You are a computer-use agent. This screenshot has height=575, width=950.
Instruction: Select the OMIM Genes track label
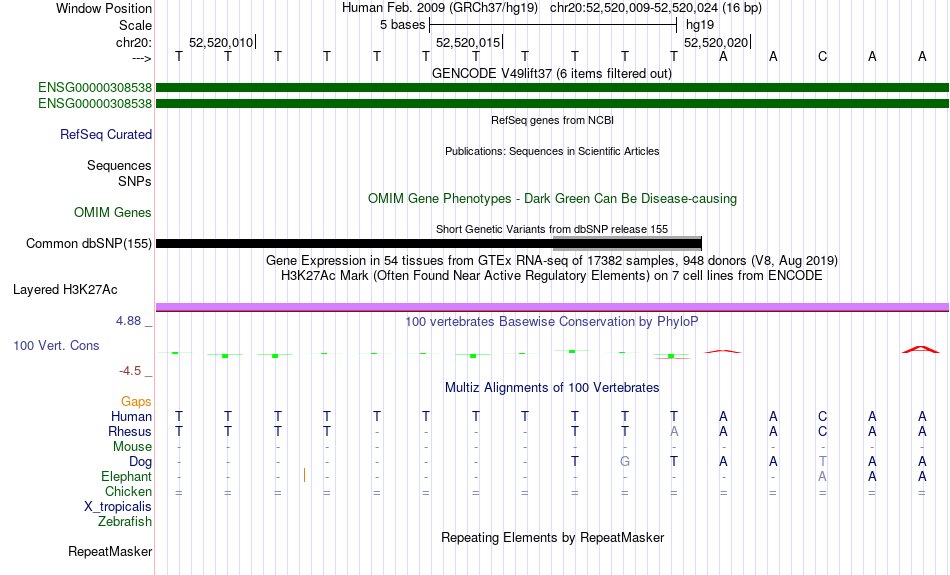coord(113,213)
